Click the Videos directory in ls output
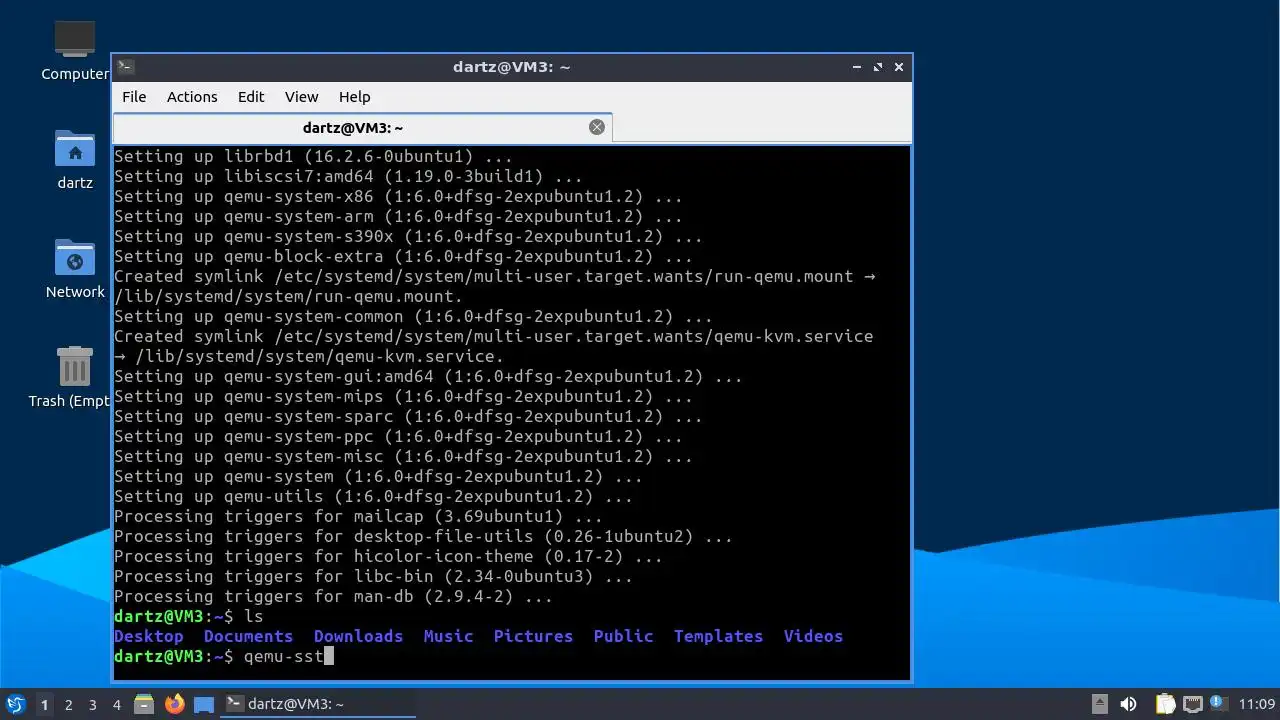This screenshot has width=1280, height=720. 813,636
